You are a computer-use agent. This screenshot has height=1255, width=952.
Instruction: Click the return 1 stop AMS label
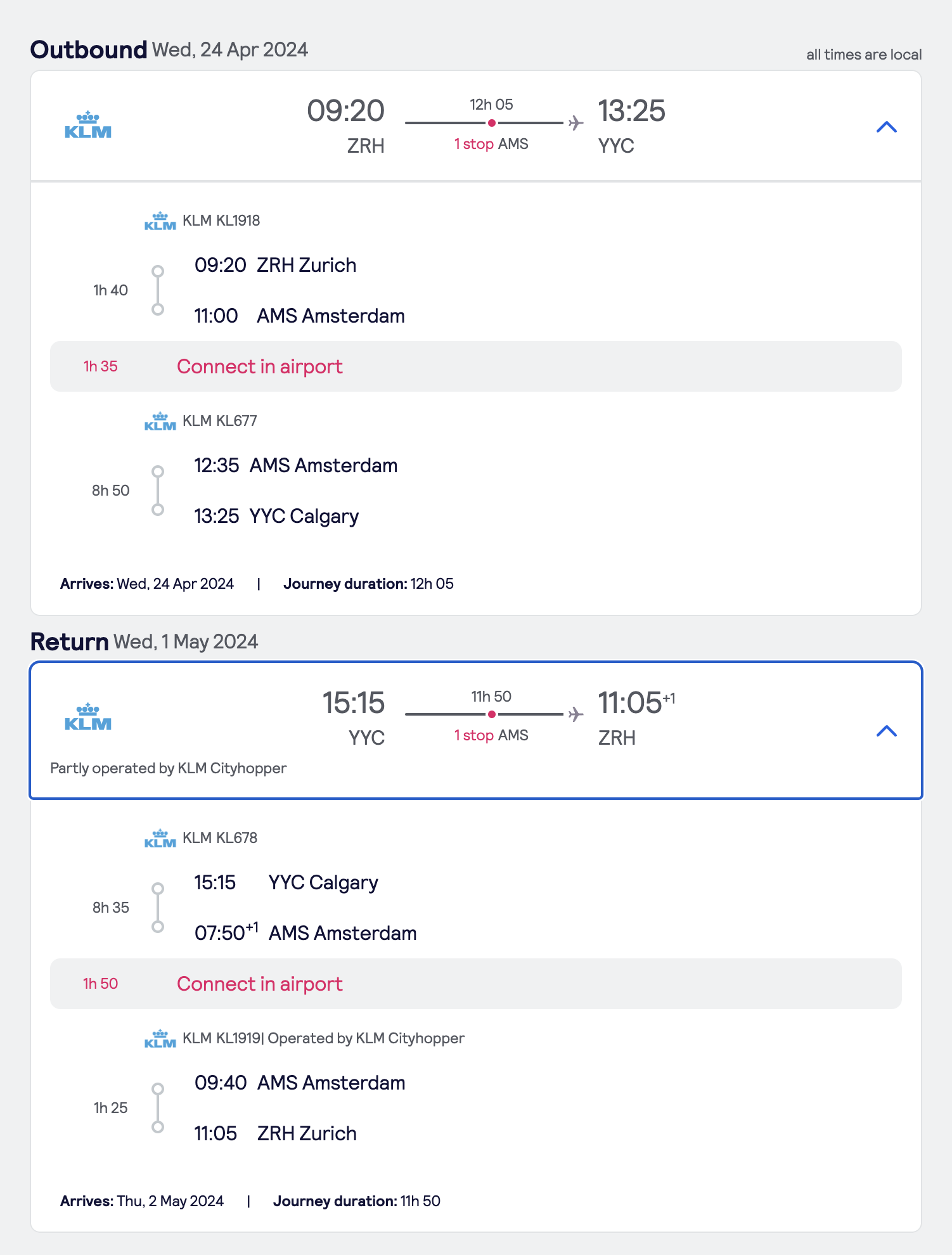pos(491,736)
